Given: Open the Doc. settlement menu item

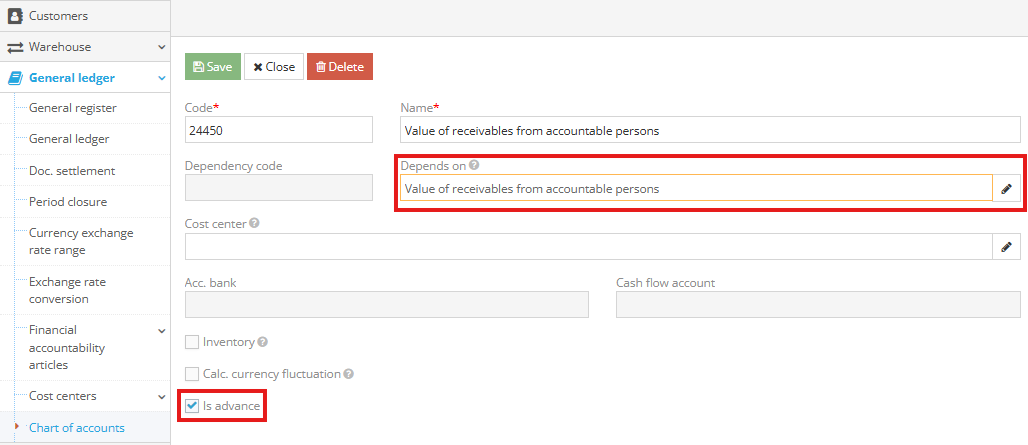Looking at the screenshot, I should 72,171.
